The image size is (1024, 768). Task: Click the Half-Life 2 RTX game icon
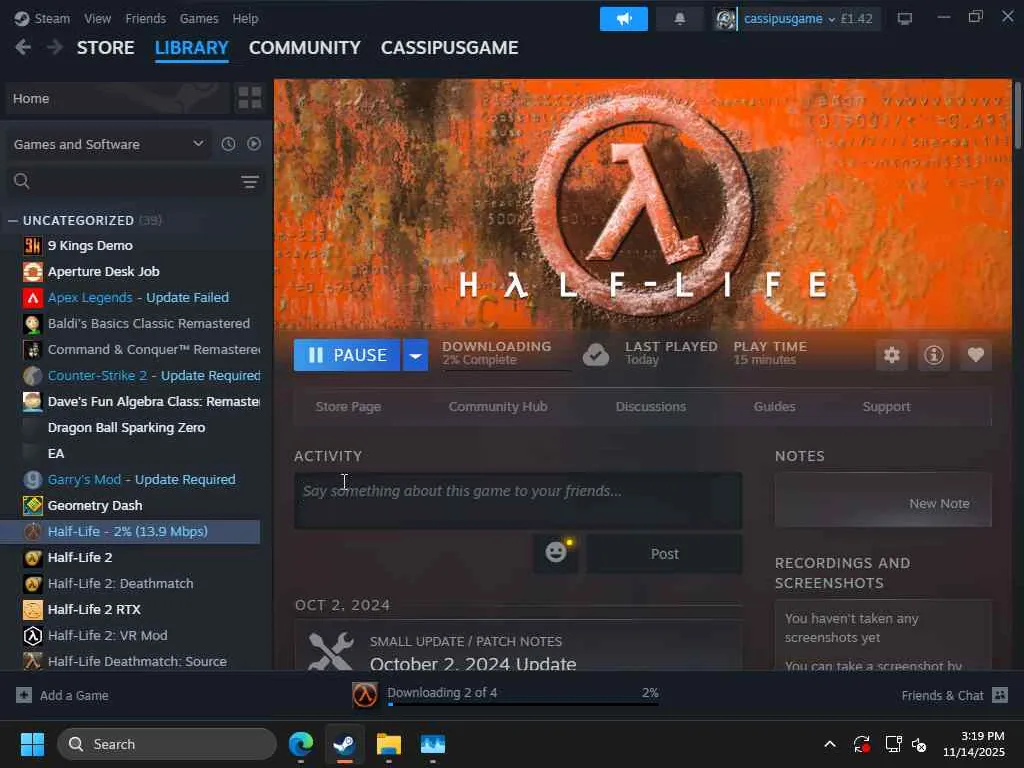pos(33,609)
